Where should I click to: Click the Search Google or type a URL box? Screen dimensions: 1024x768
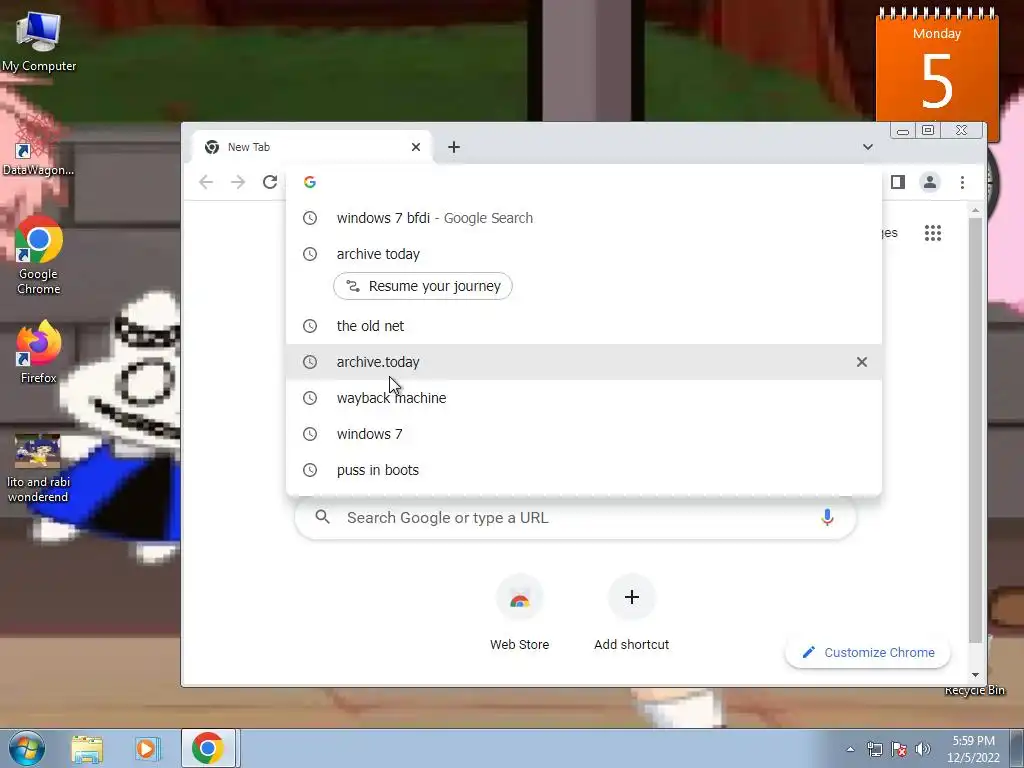[575, 518]
